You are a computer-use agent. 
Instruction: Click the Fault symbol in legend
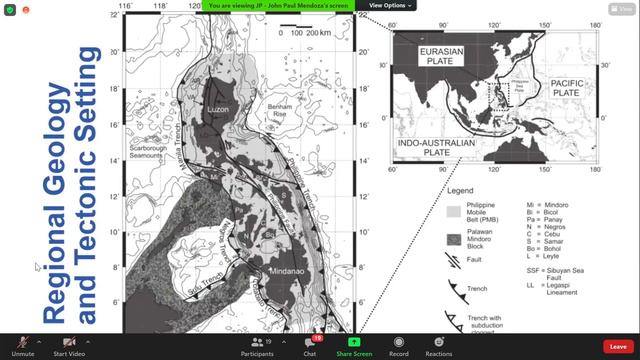453,260
